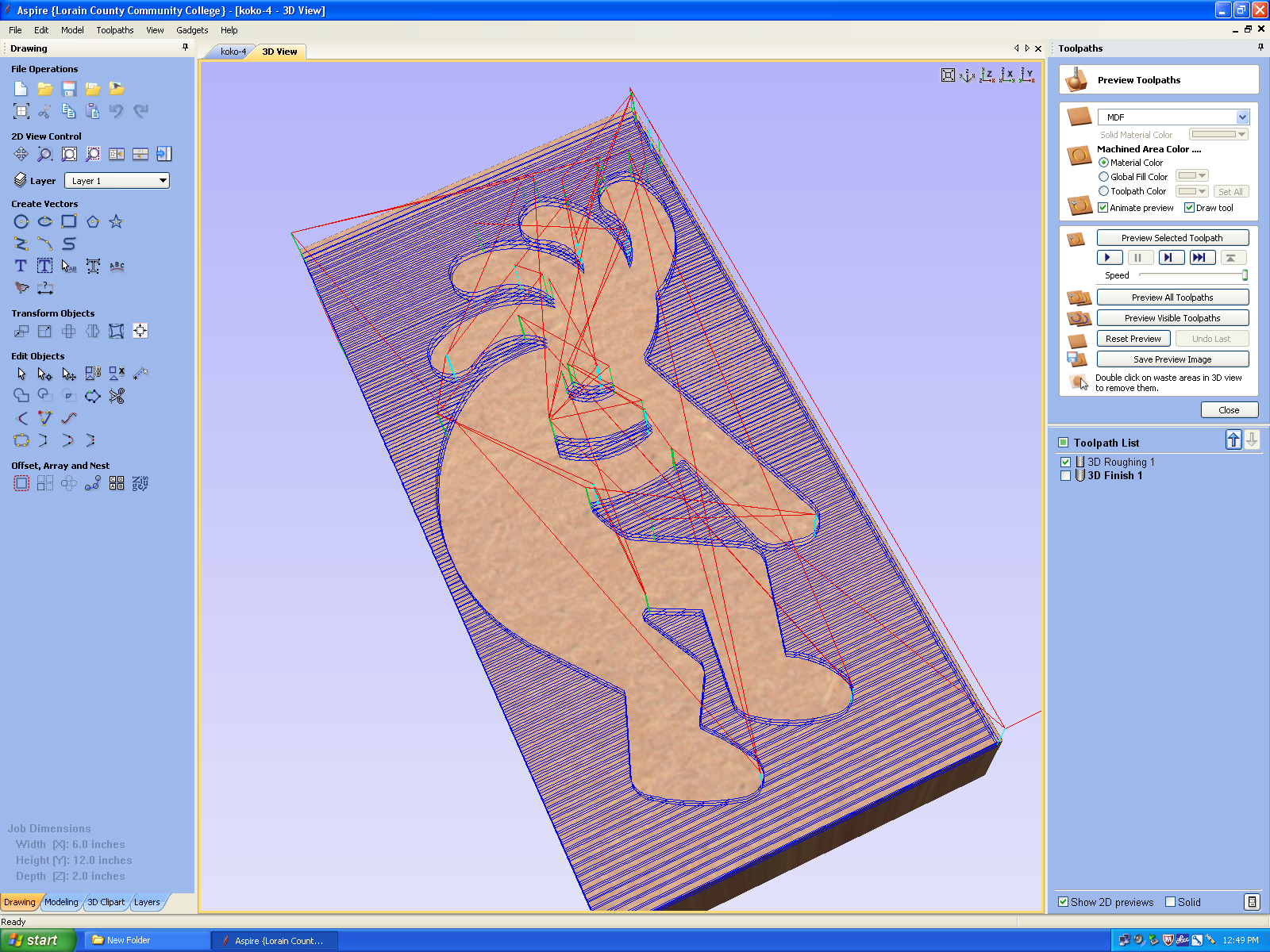Click the View along Z axis icon

click(x=987, y=75)
